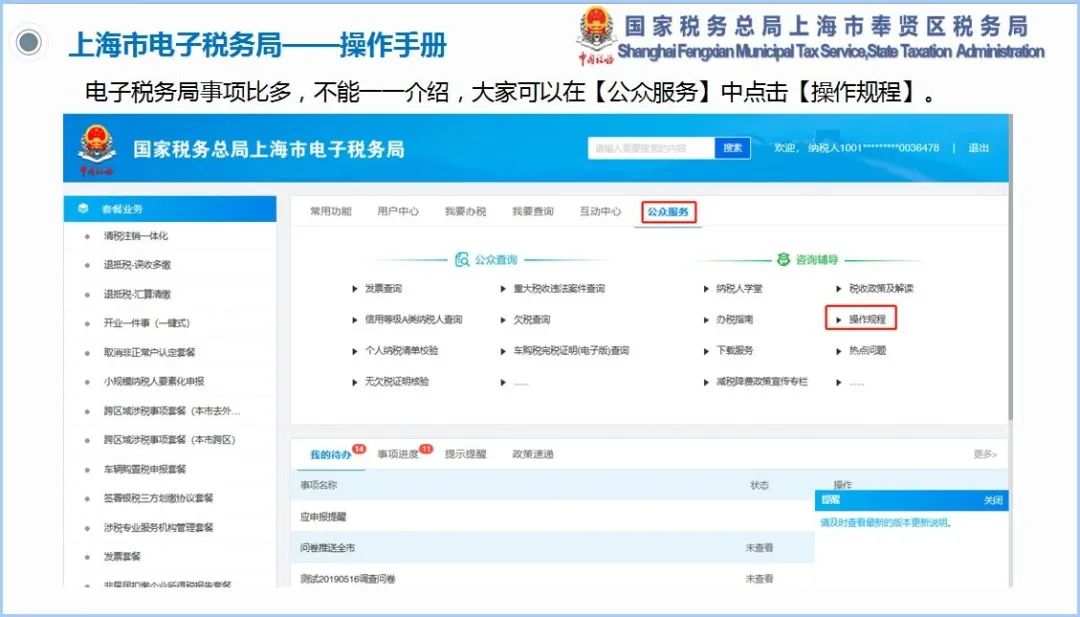Click the 办税指南 link
Viewport: 1080px width, 617px height.
point(734,320)
